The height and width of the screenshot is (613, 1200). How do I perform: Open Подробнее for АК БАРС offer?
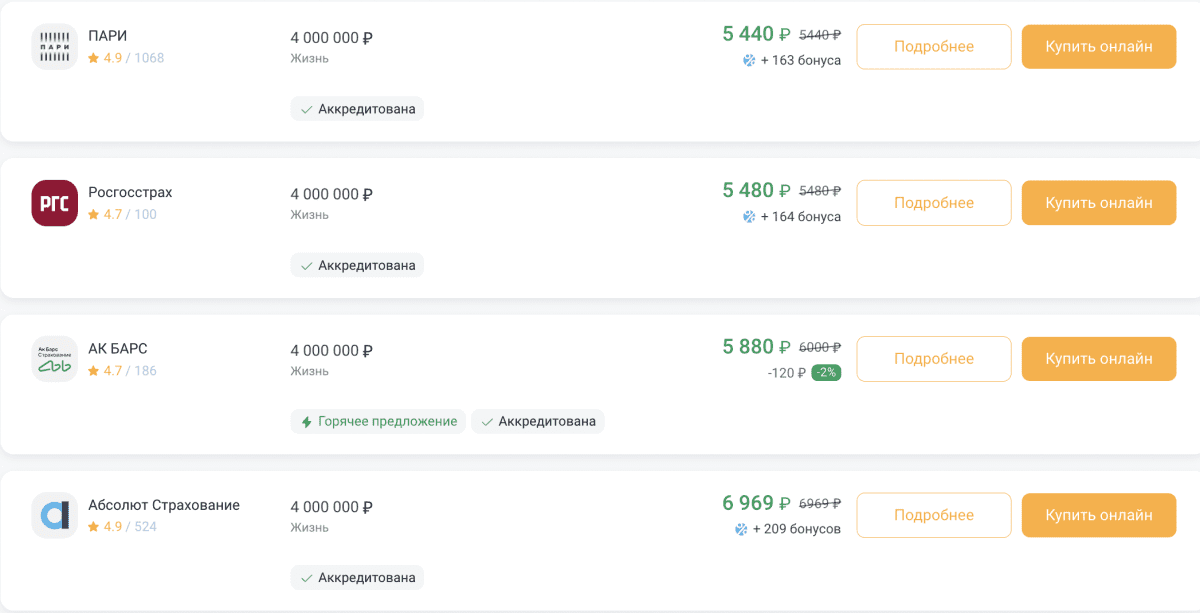pyautogui.click(x=934, y=359)
